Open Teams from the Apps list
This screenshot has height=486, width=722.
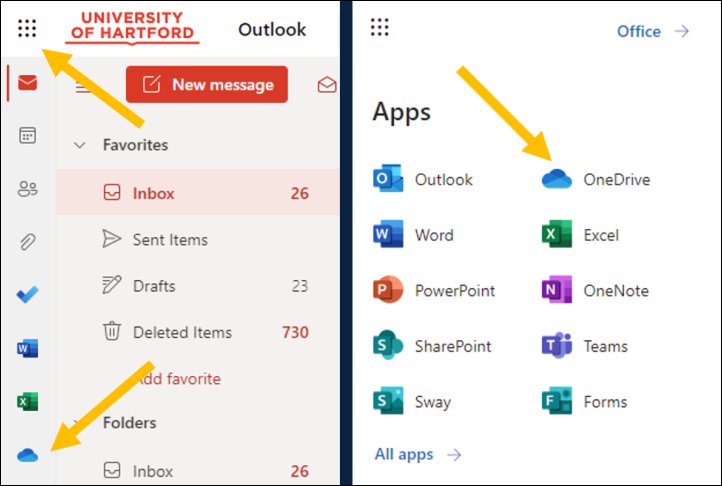point(585,346)
